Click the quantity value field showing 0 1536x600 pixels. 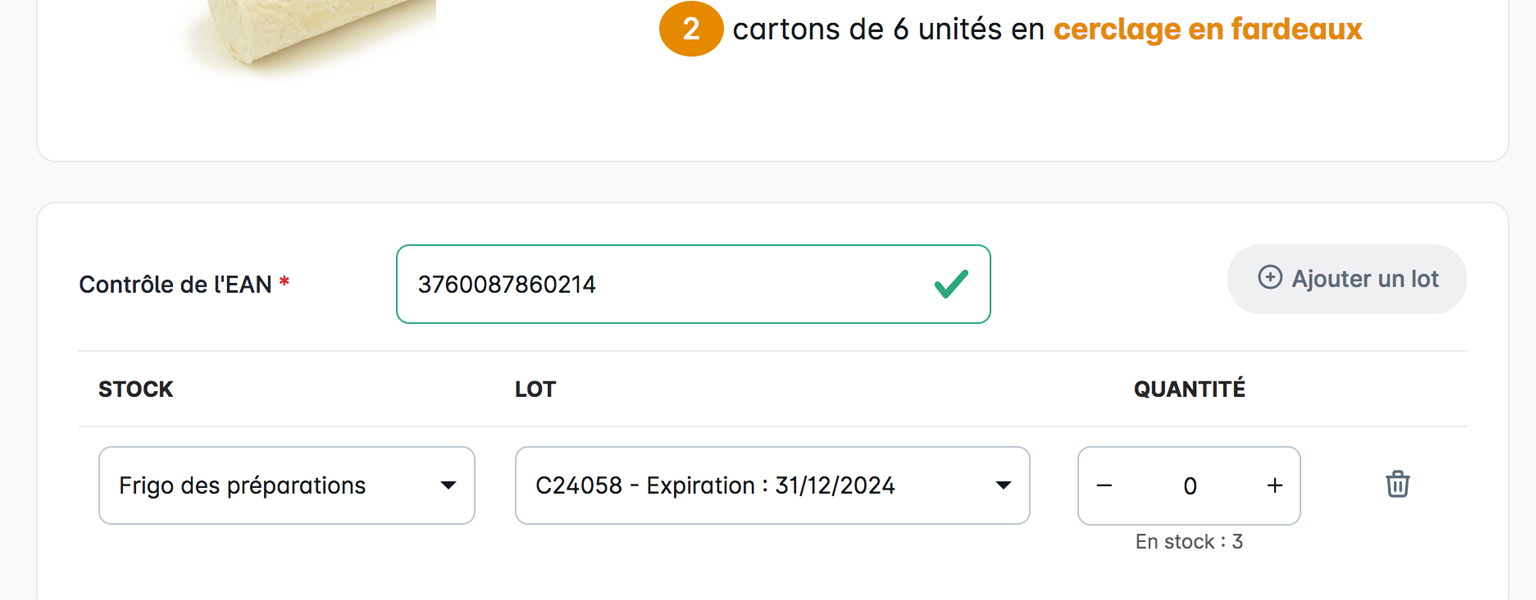(1189, 486)
